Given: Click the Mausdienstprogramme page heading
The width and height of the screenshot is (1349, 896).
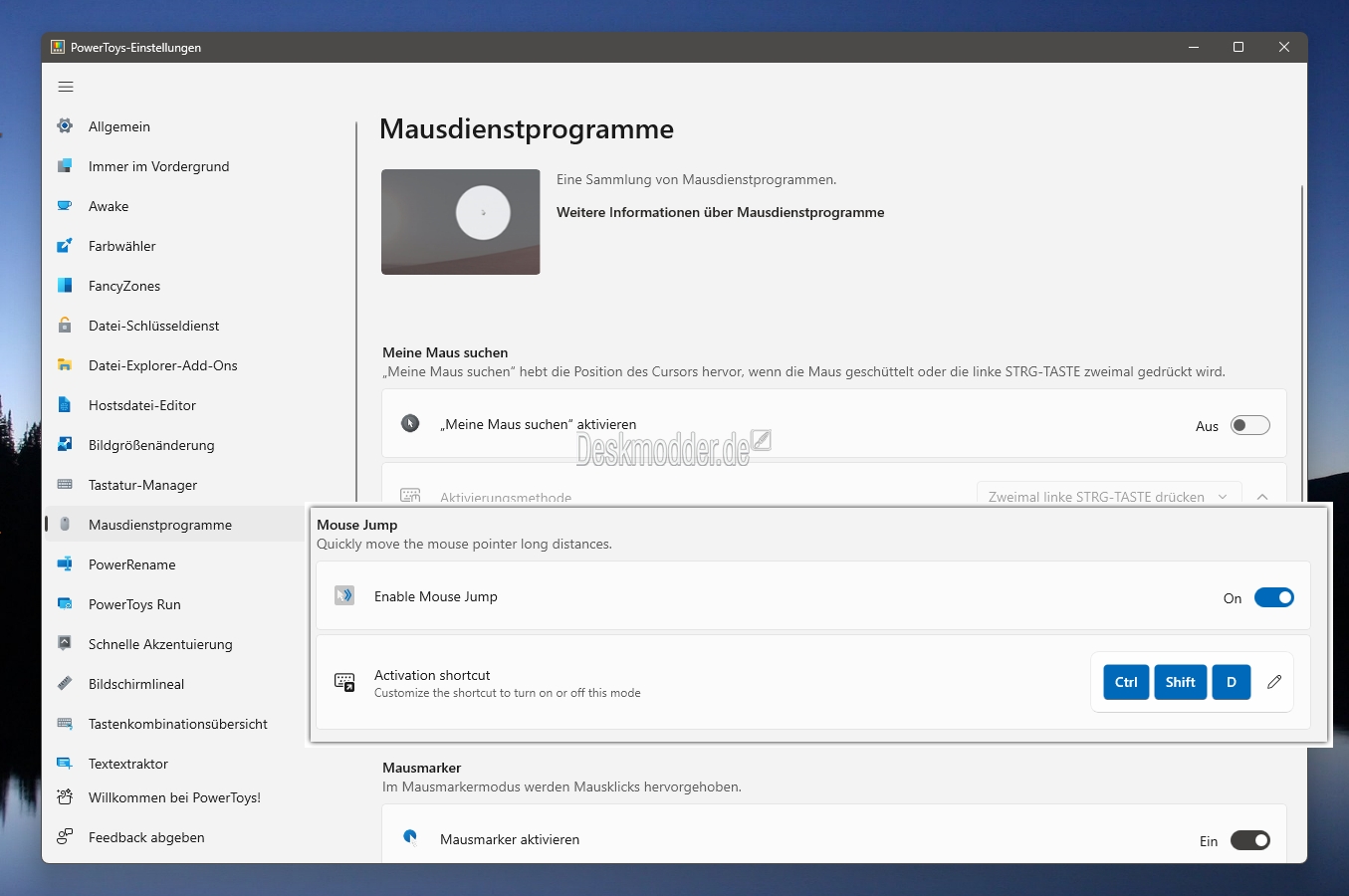Looking at the screenshot, I should (x=527, y=129).
